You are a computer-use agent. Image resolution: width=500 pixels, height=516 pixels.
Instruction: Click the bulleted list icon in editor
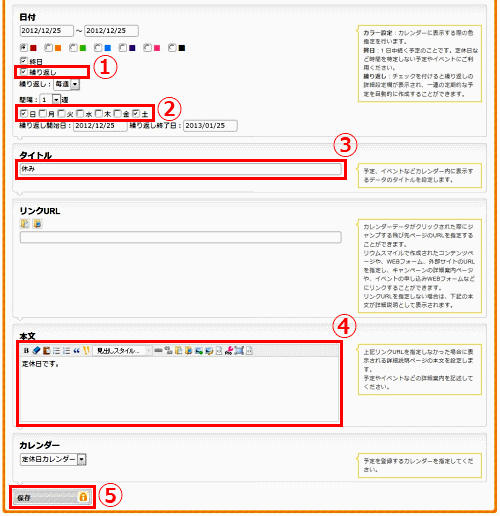coord(56,350)
